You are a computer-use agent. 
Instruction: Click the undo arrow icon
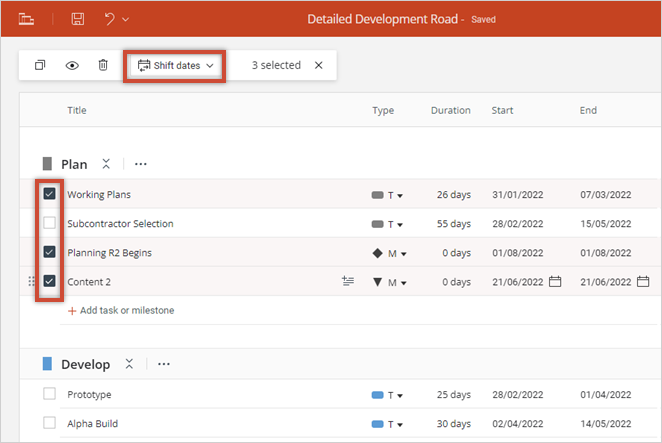109,19
